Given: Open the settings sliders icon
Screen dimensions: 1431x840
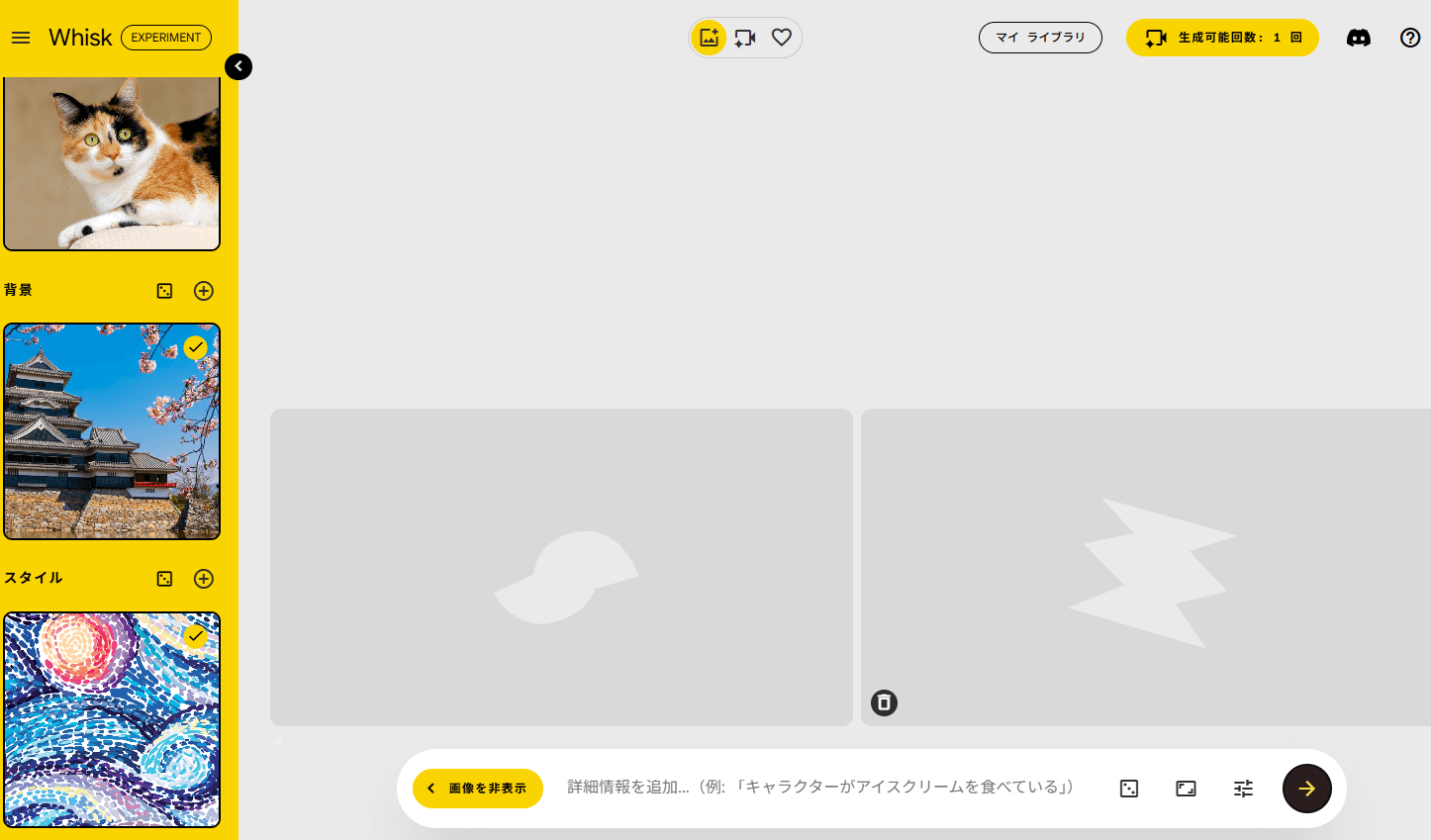Looking at the screenshot, I should coord(1244,789).
